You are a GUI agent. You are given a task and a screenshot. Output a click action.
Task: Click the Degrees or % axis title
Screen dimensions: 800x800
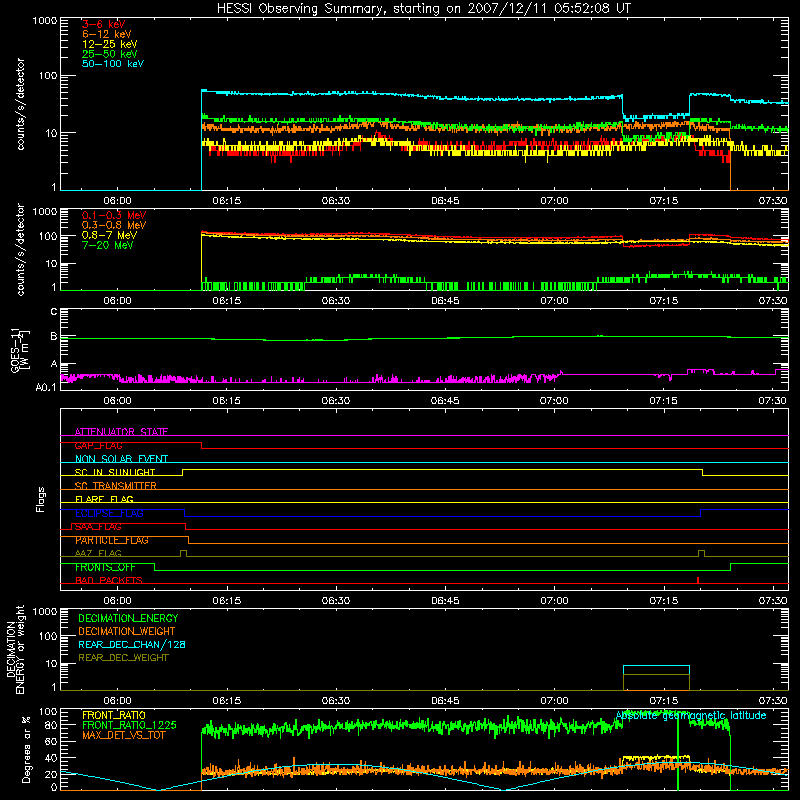point(26,749)
